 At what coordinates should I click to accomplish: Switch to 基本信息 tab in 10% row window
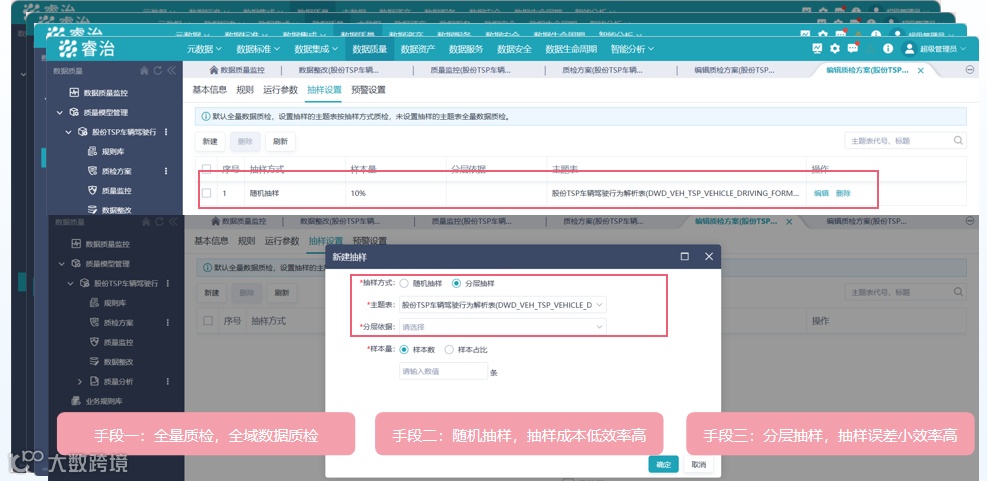click(x=210, y=90)
